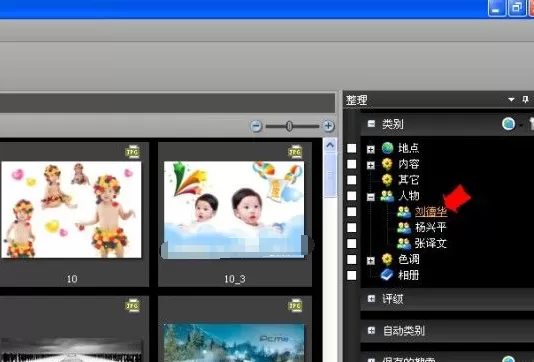Viewport: 534px width, 362px height.
Task: Move the thumbnail zoom slider handle
Action: point(289,126)
